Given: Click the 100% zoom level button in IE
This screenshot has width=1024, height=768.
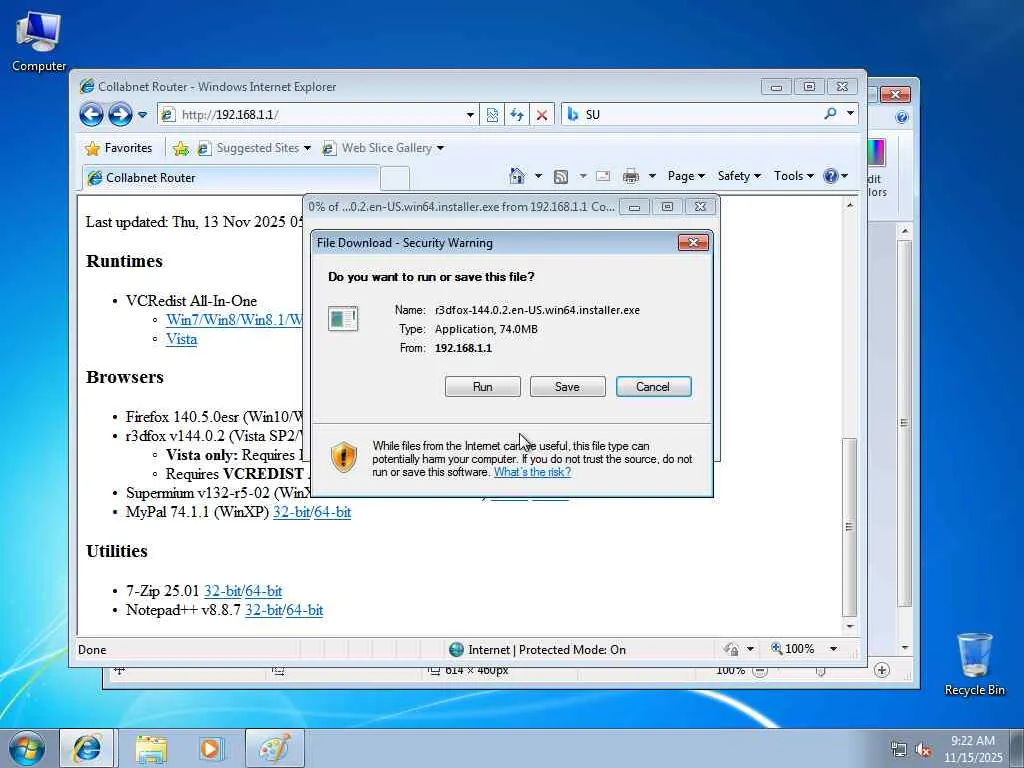Looking at the screenshot, I should click(792, 649).
